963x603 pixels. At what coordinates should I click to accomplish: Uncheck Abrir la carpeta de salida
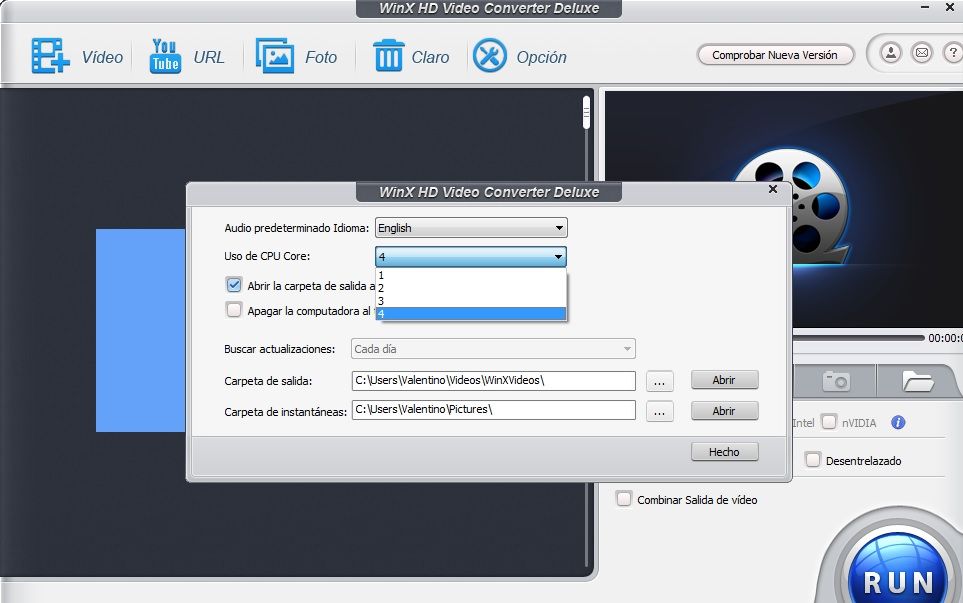(234, 285)
